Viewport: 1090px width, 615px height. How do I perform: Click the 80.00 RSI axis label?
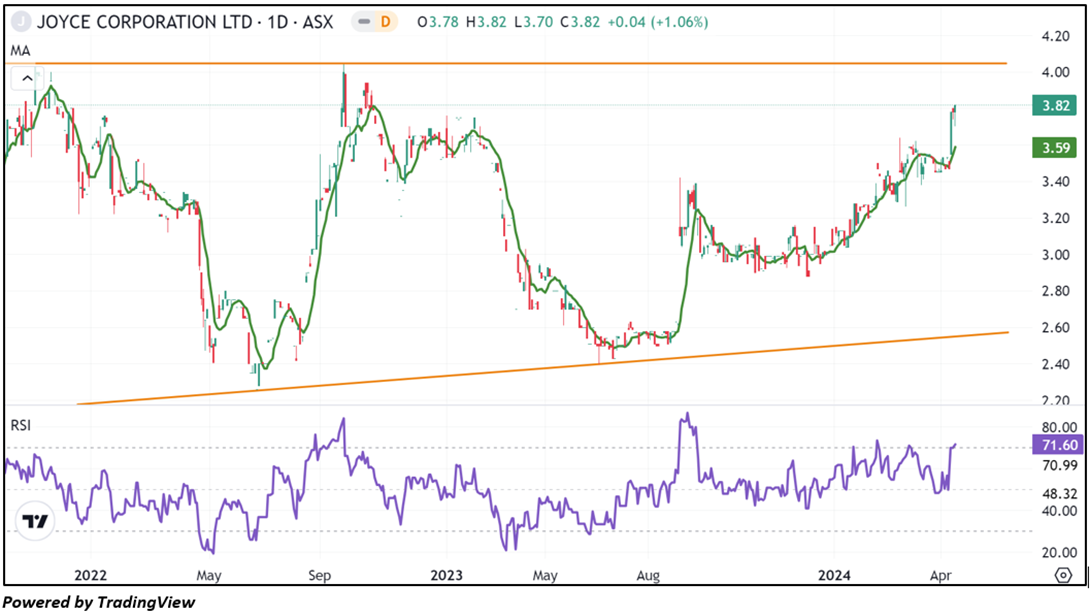click(1059, 428)
